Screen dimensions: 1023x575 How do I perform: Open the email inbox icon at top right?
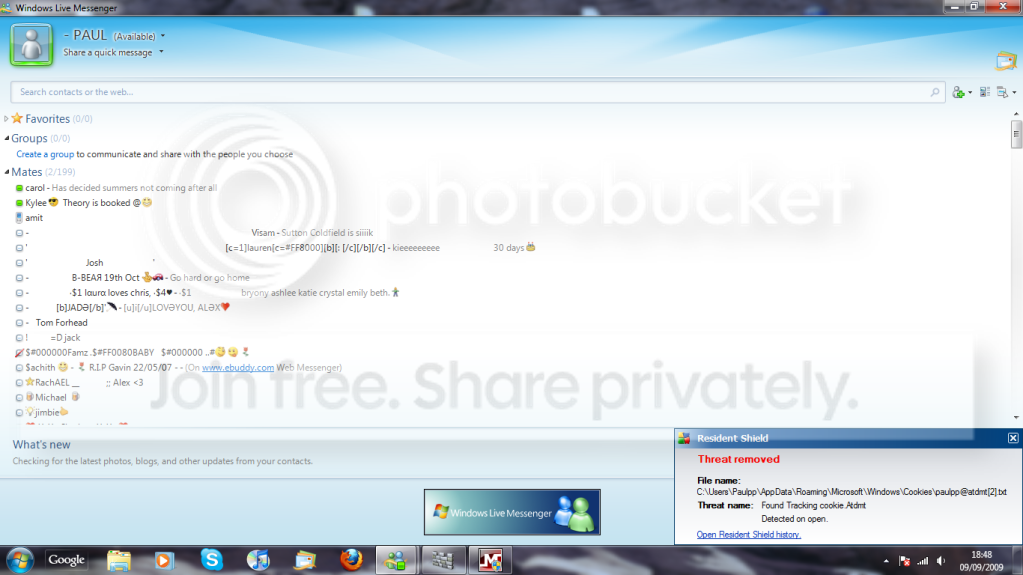[x=1006, y=61]
